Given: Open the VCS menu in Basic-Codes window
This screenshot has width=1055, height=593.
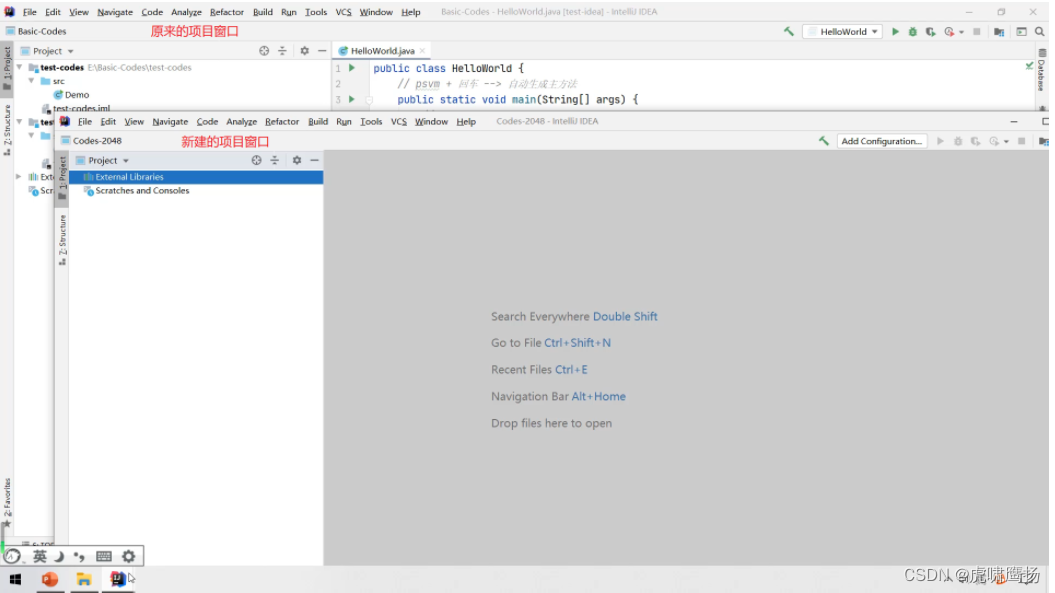Looking at the screenshot, I should 343,12.
